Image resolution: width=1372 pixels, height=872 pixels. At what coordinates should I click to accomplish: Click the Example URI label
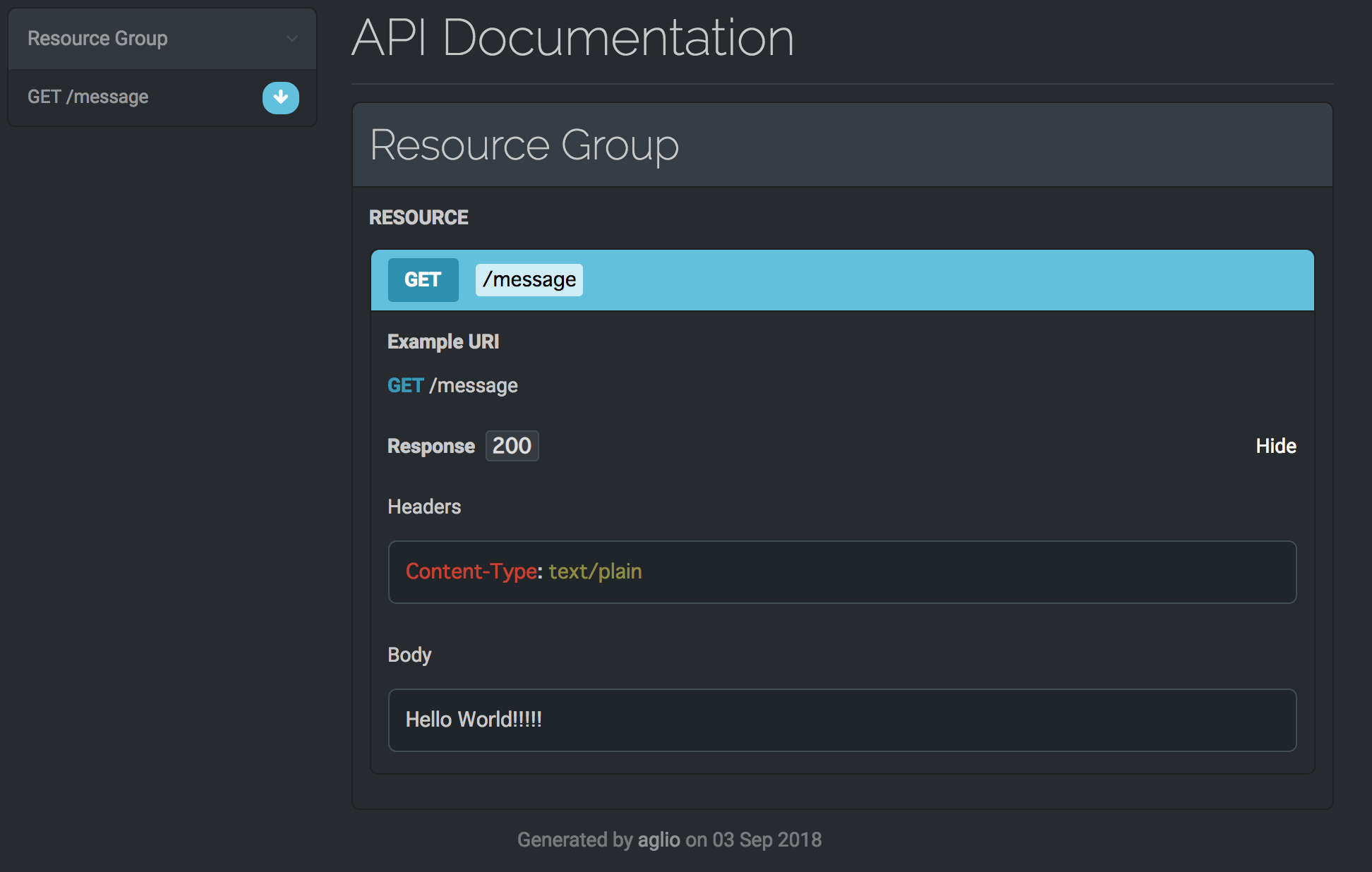point(443,341)
